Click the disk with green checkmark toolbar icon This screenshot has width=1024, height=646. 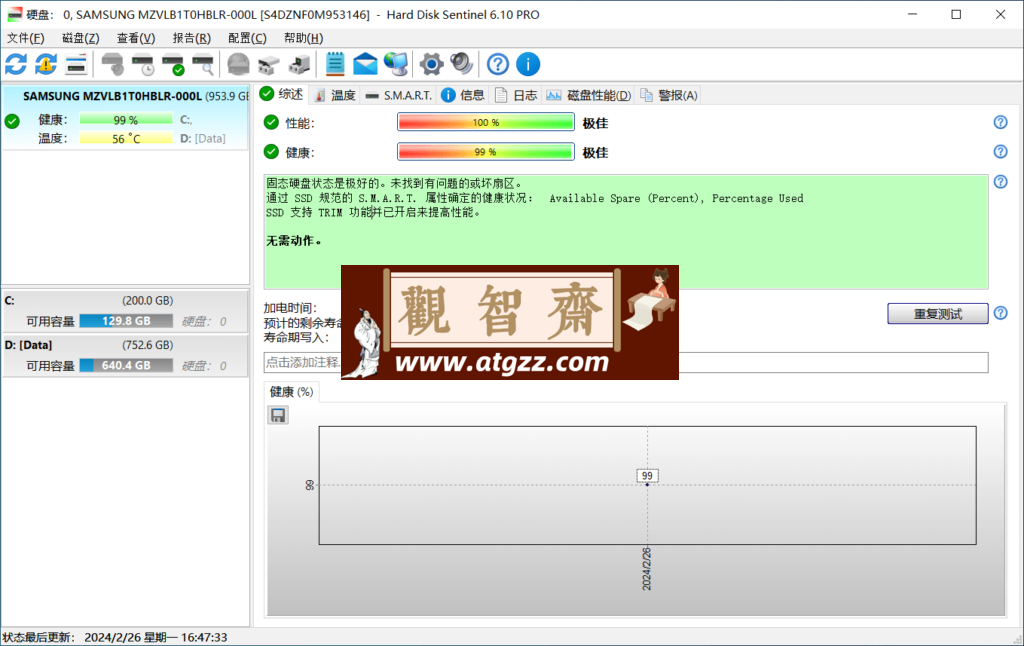(x=173, y=64)
